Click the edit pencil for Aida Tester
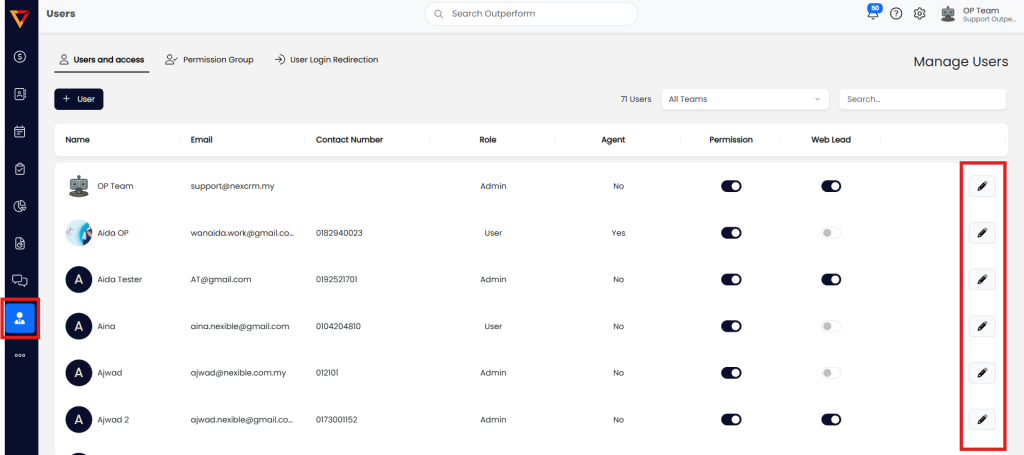The width and height of the screenshot is (1024, 455). (981, 279)
